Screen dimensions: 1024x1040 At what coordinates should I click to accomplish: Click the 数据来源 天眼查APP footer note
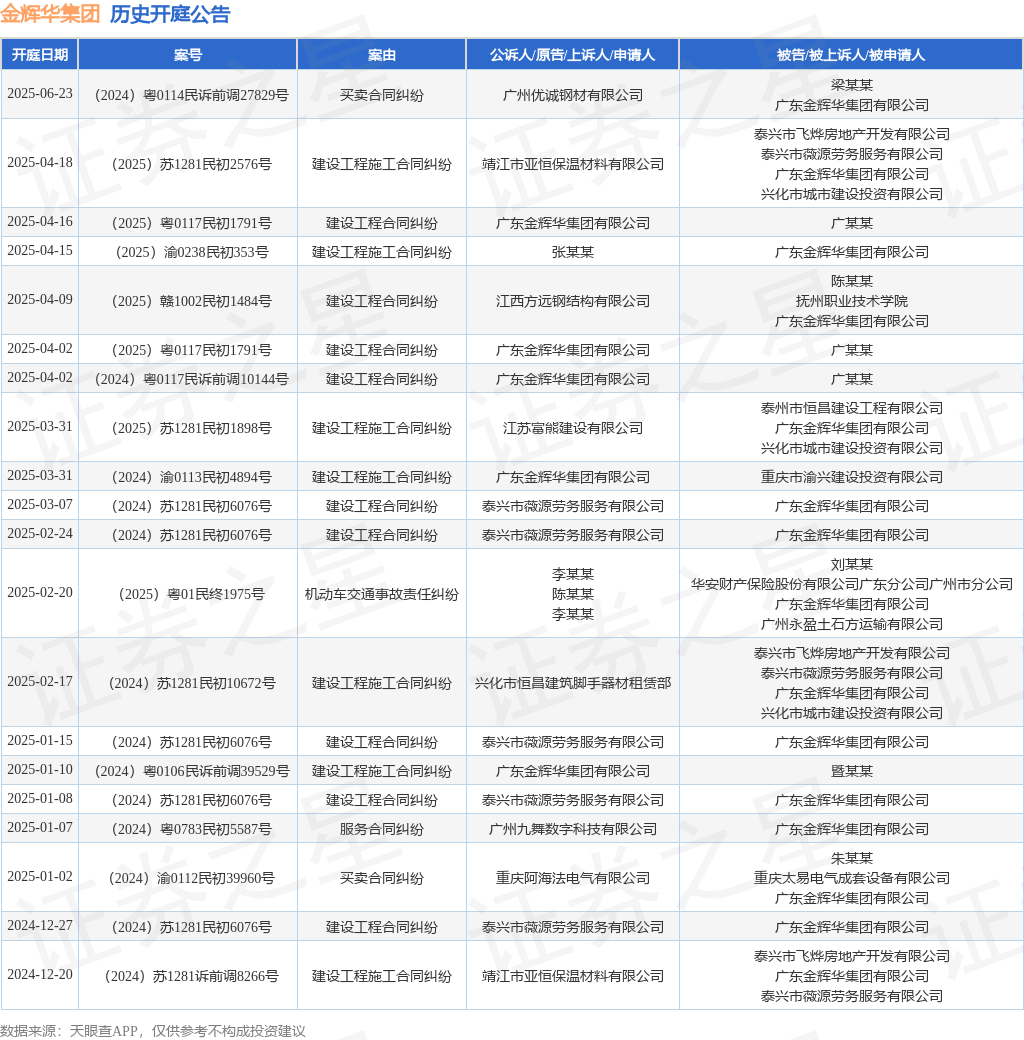tap(153, 1031)
